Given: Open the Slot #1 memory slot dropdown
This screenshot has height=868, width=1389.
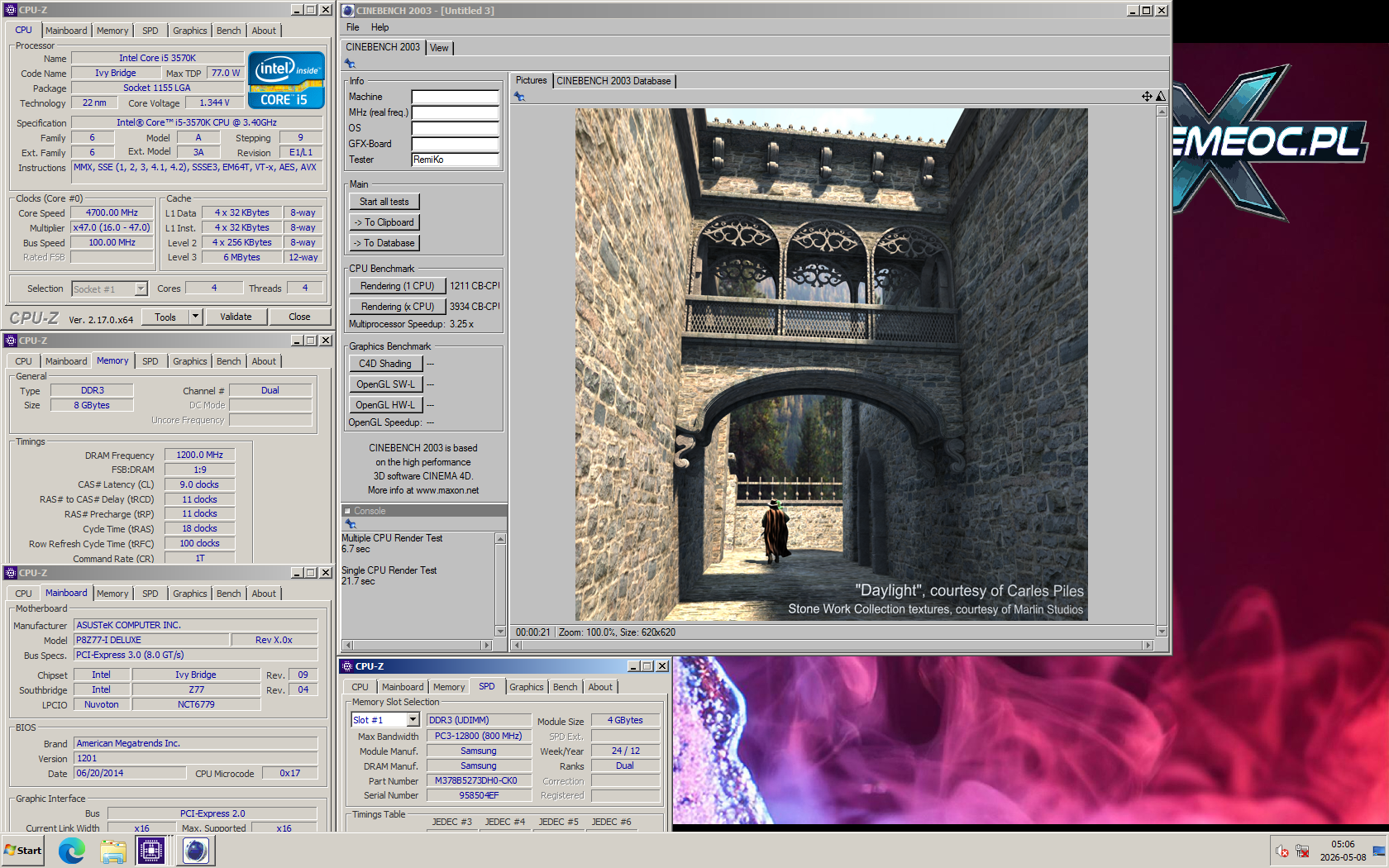Looking at the screenshot, I should click(413, 720).
